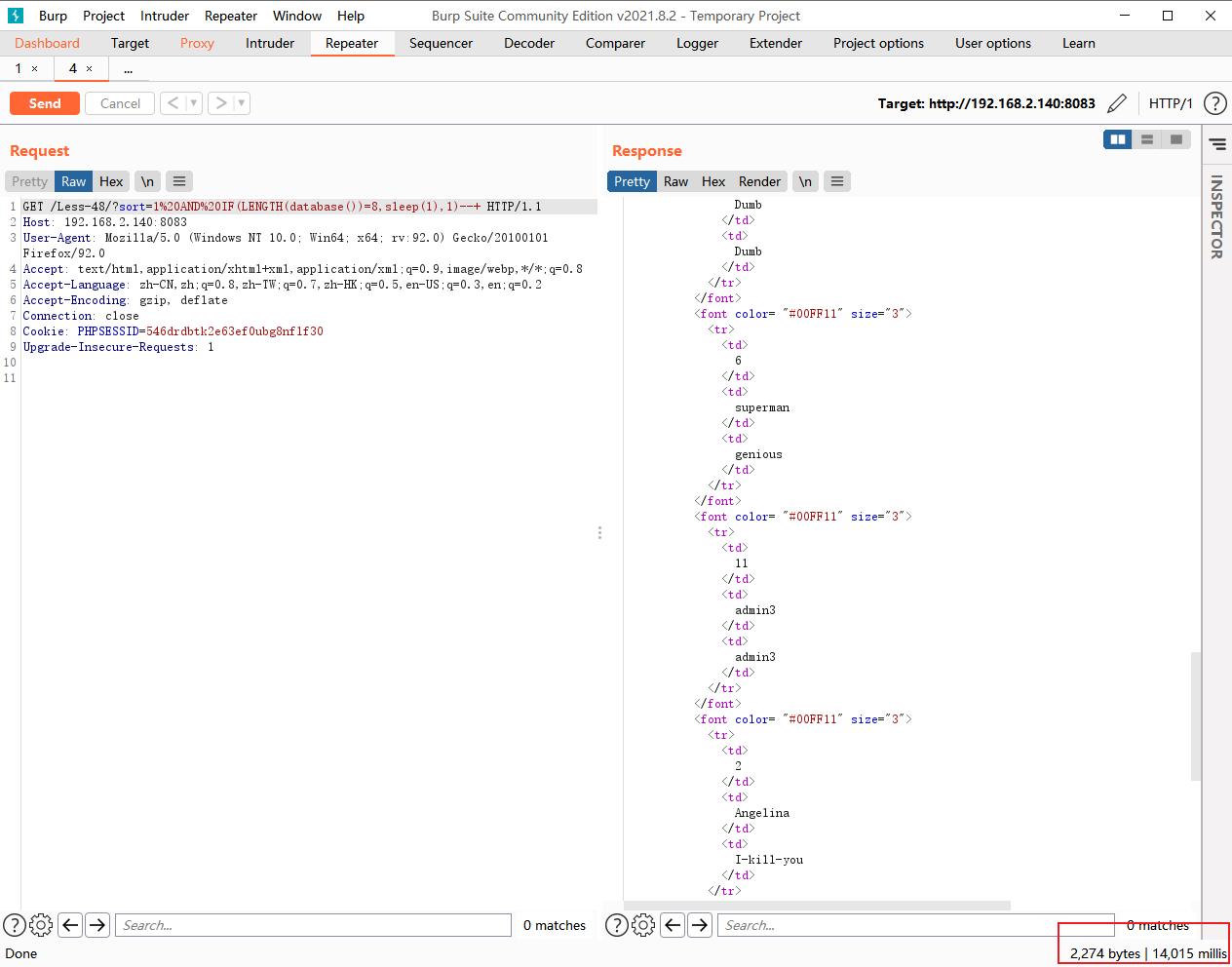Go back to previous request in history
Screen dimensions: 1232x967
173,103
